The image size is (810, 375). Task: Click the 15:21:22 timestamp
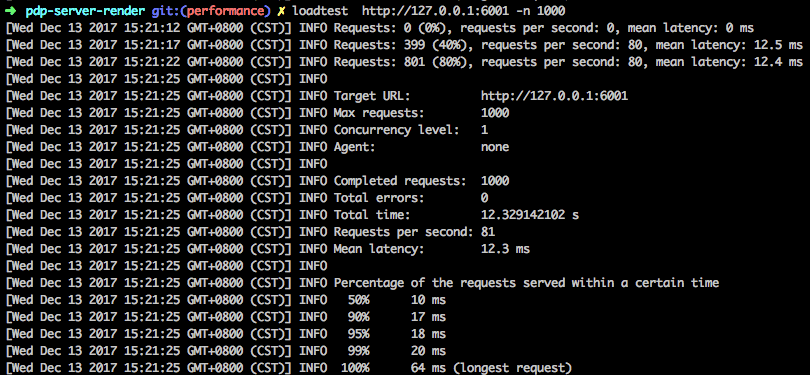click(152, 61)
